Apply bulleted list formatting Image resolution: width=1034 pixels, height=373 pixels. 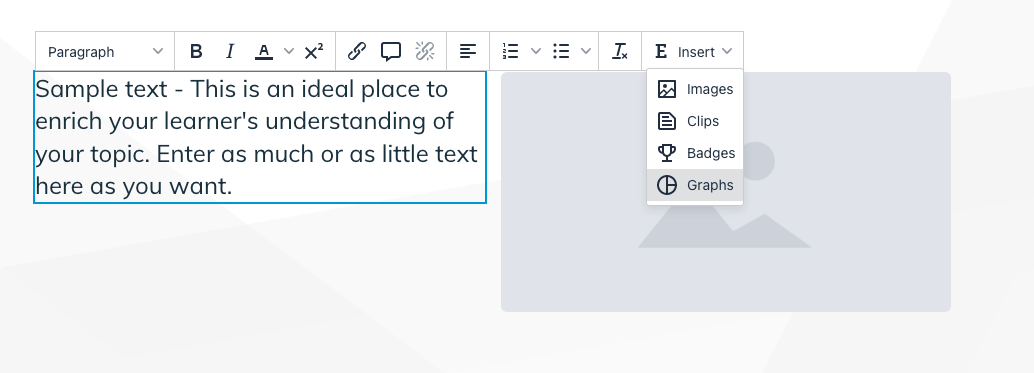click(x=561, y=51)
